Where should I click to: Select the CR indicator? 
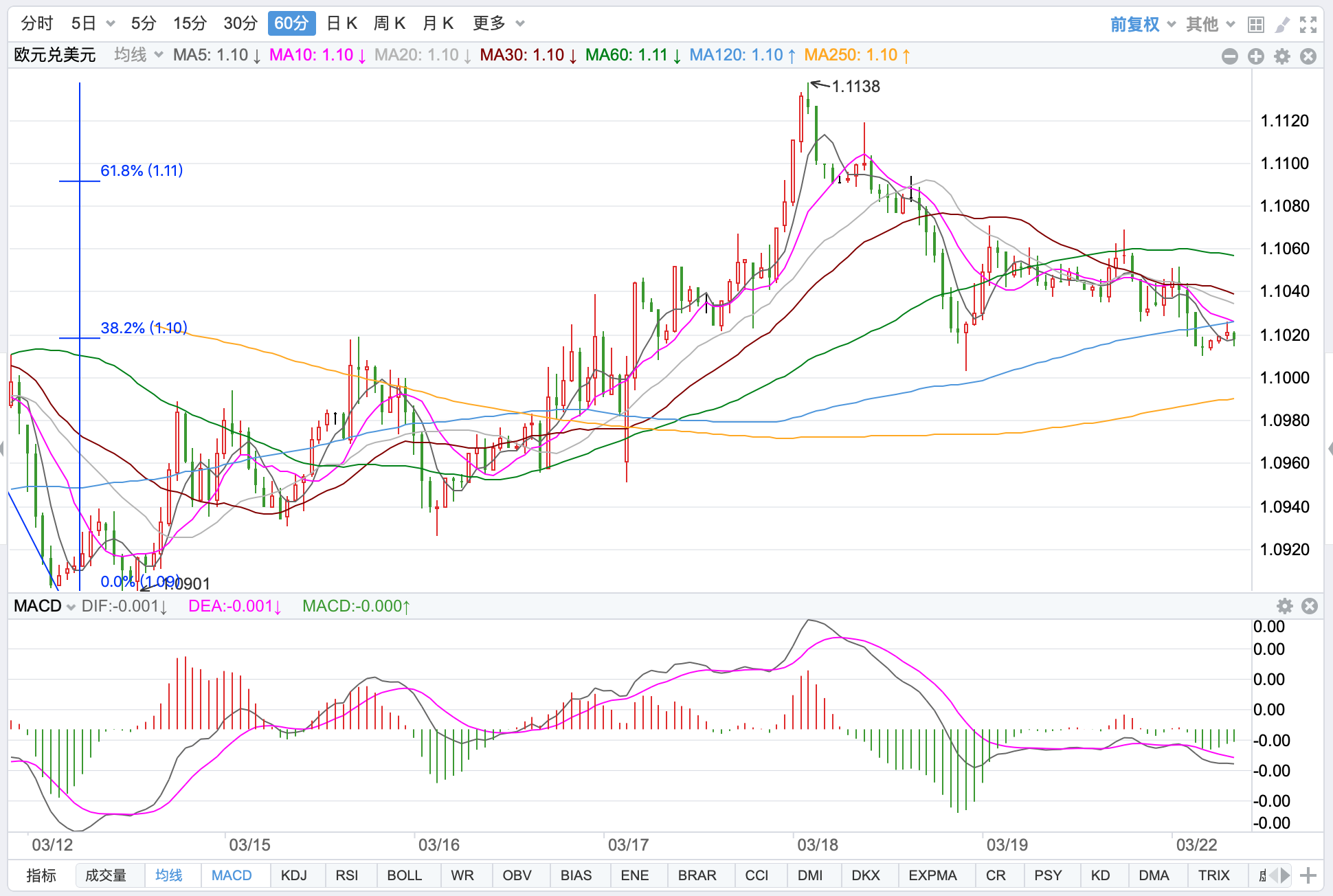996,875
